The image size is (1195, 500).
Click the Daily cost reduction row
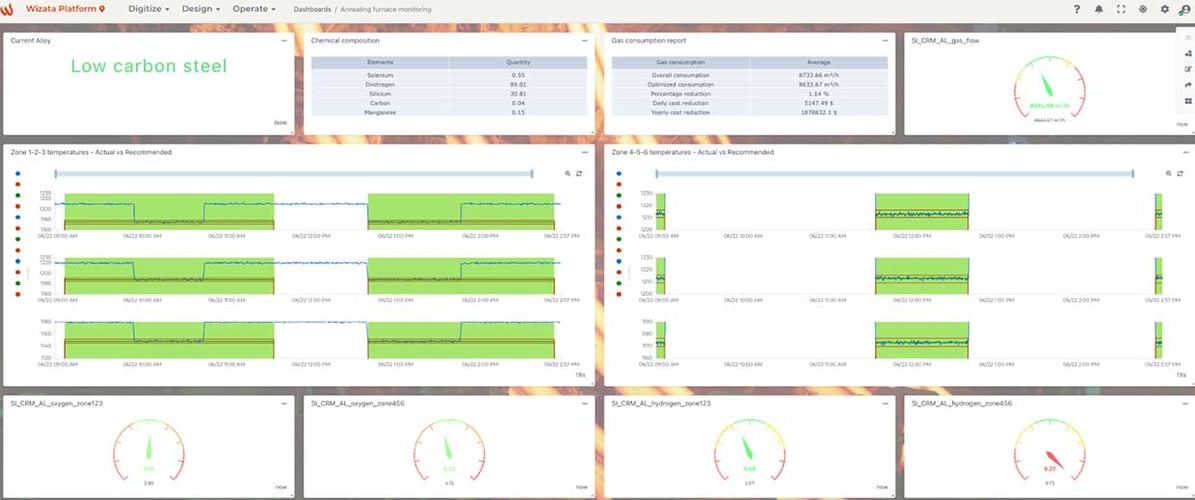coord(750,103)
